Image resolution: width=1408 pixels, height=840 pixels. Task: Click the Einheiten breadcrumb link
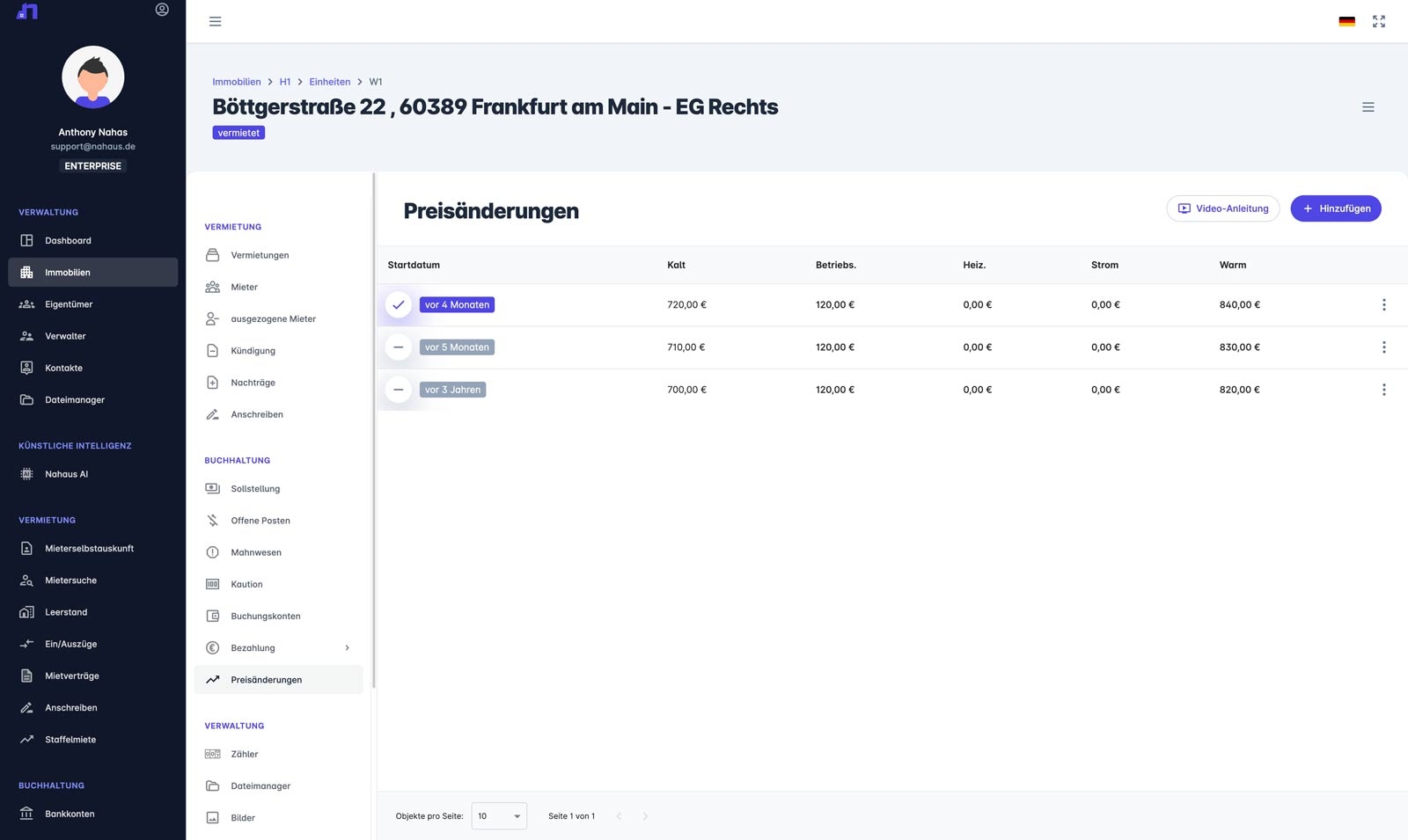(329, 82)
